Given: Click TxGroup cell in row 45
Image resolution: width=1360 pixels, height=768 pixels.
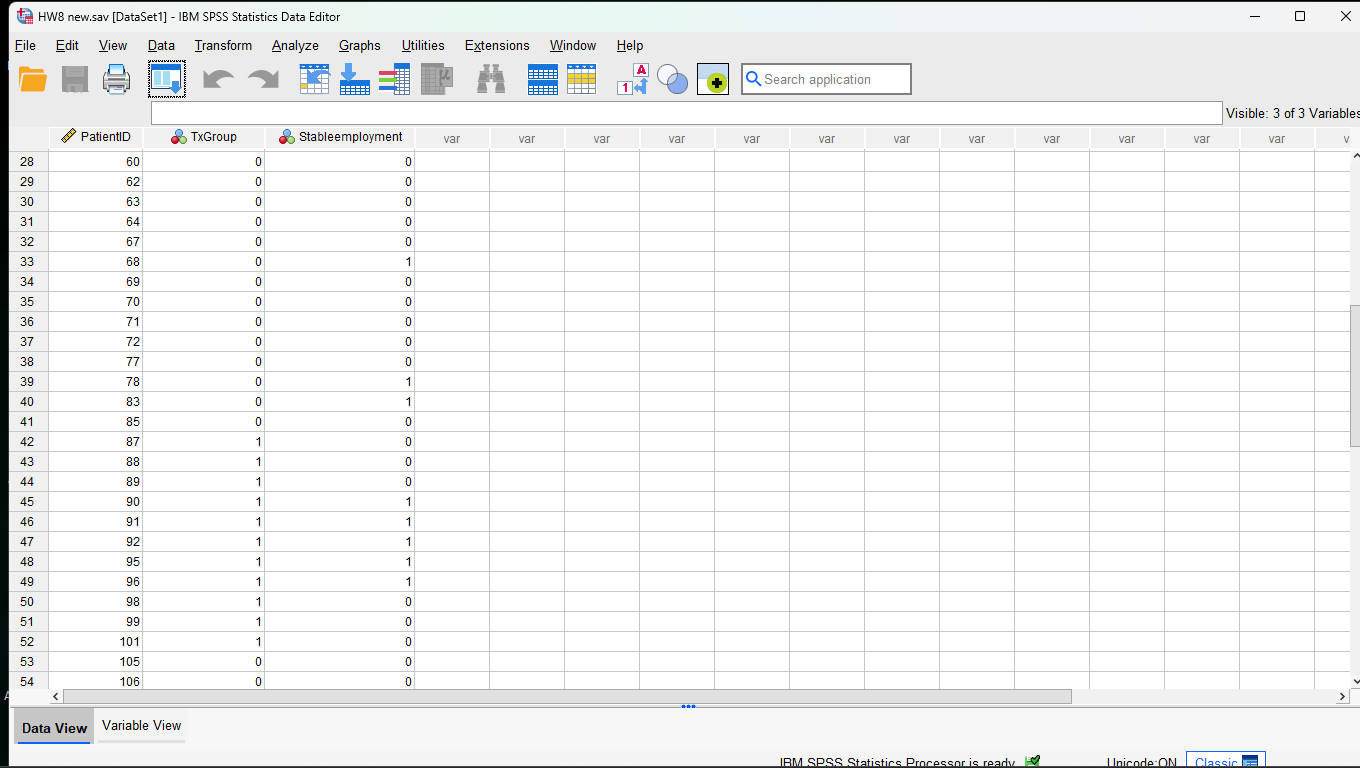Looking at the screenshot, I should pos(204,502).
